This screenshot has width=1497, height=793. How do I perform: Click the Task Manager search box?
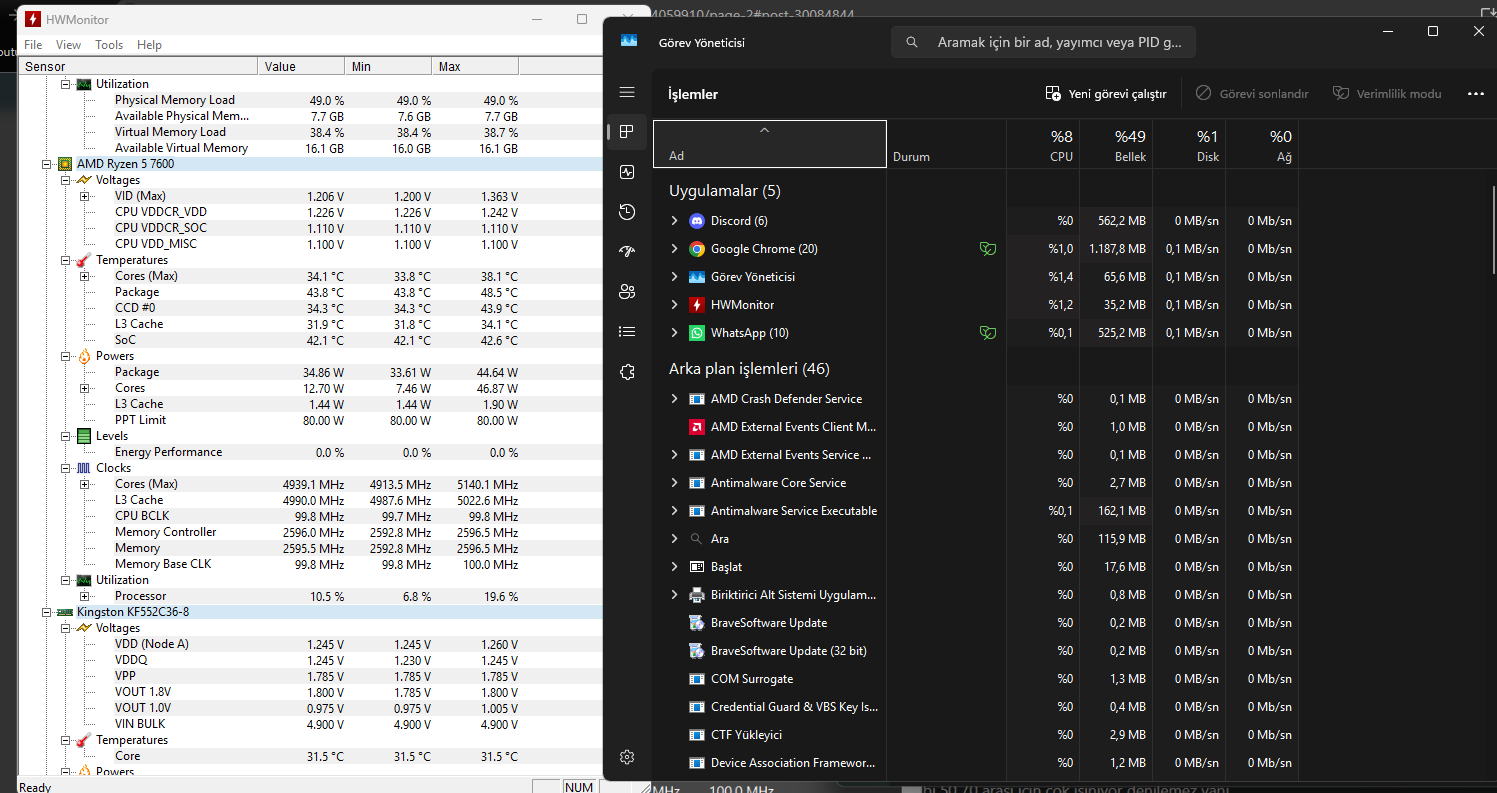click(1043, 43)
